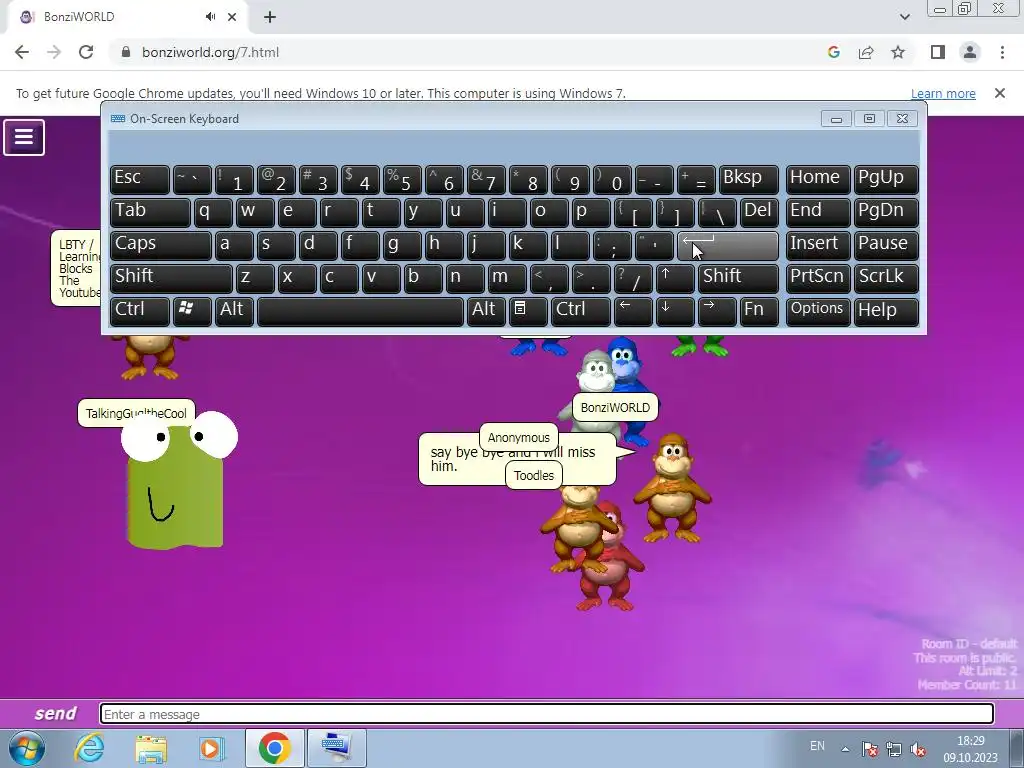Open Chrome's three-dot menu

click(x=1002, y=52)
